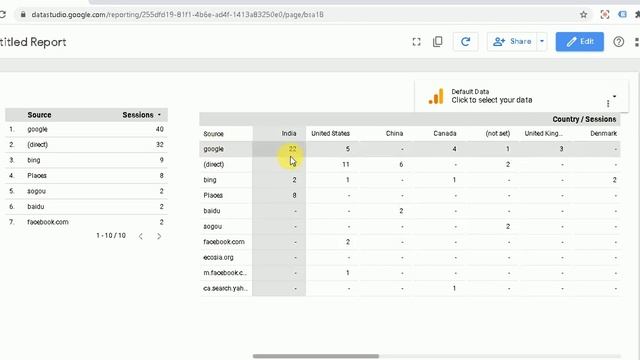Go to next table page

pos(159,236)
